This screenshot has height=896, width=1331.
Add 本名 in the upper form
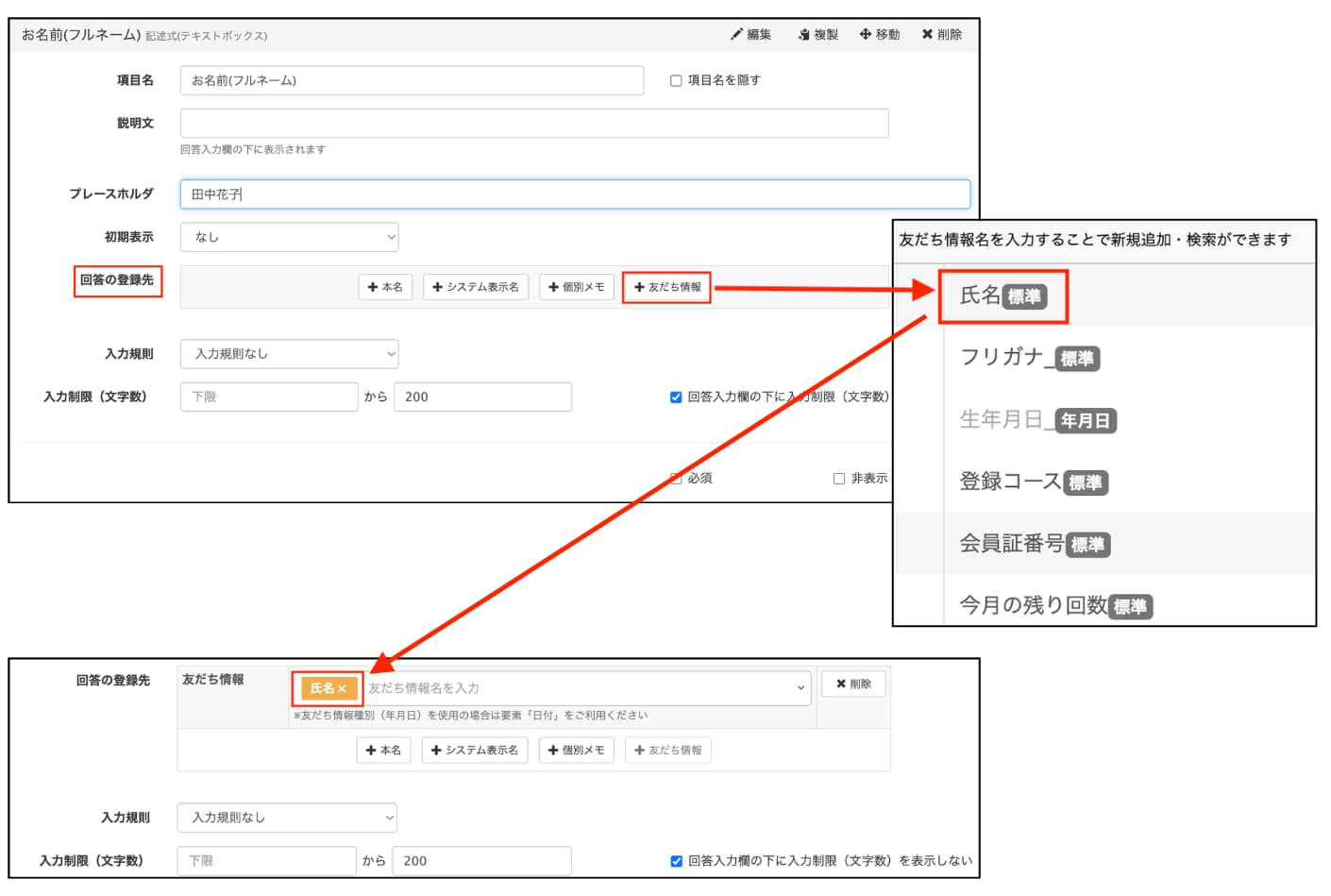click(385, 287)
